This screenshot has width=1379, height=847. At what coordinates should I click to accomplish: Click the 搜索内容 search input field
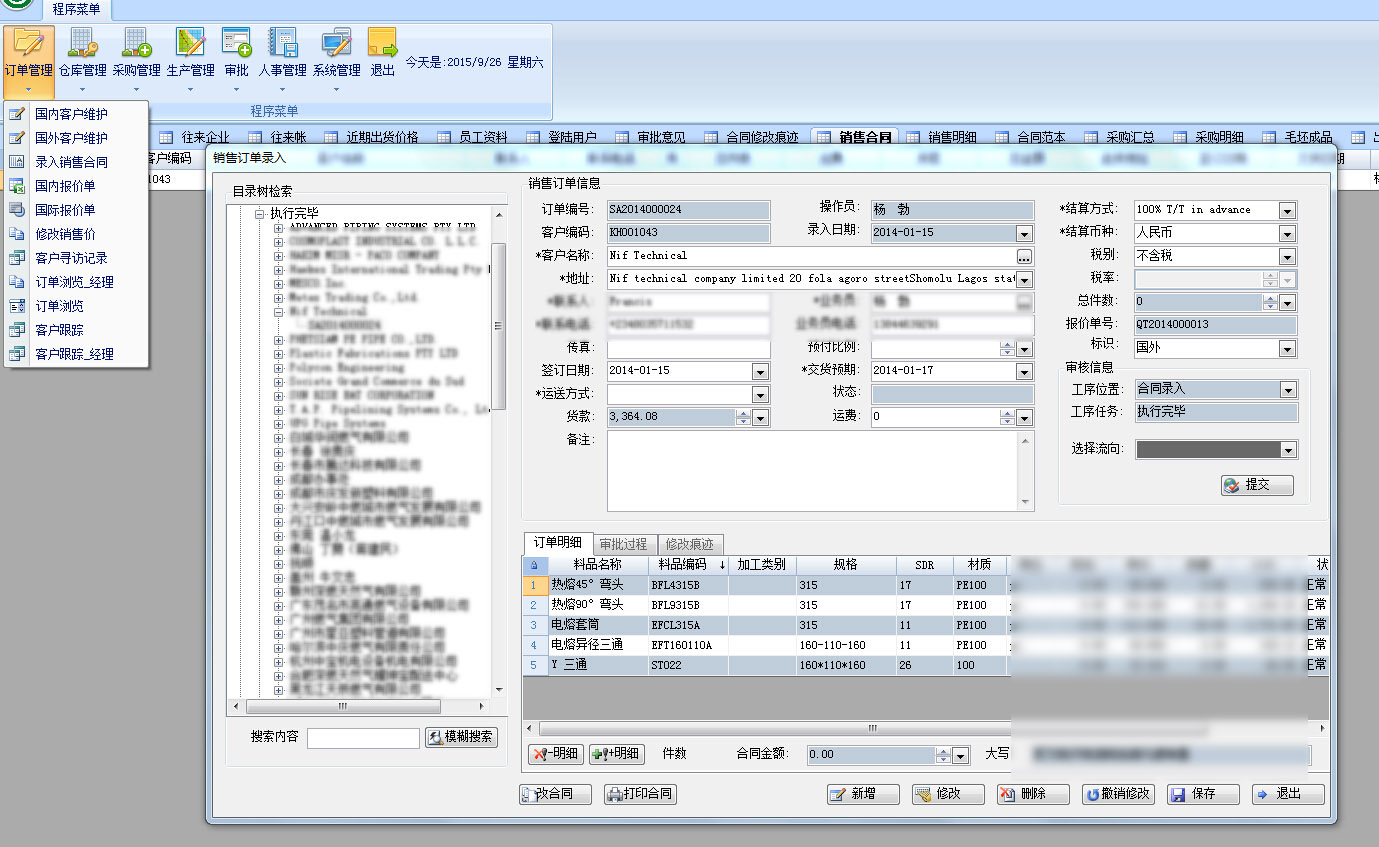tap(363, 738)
